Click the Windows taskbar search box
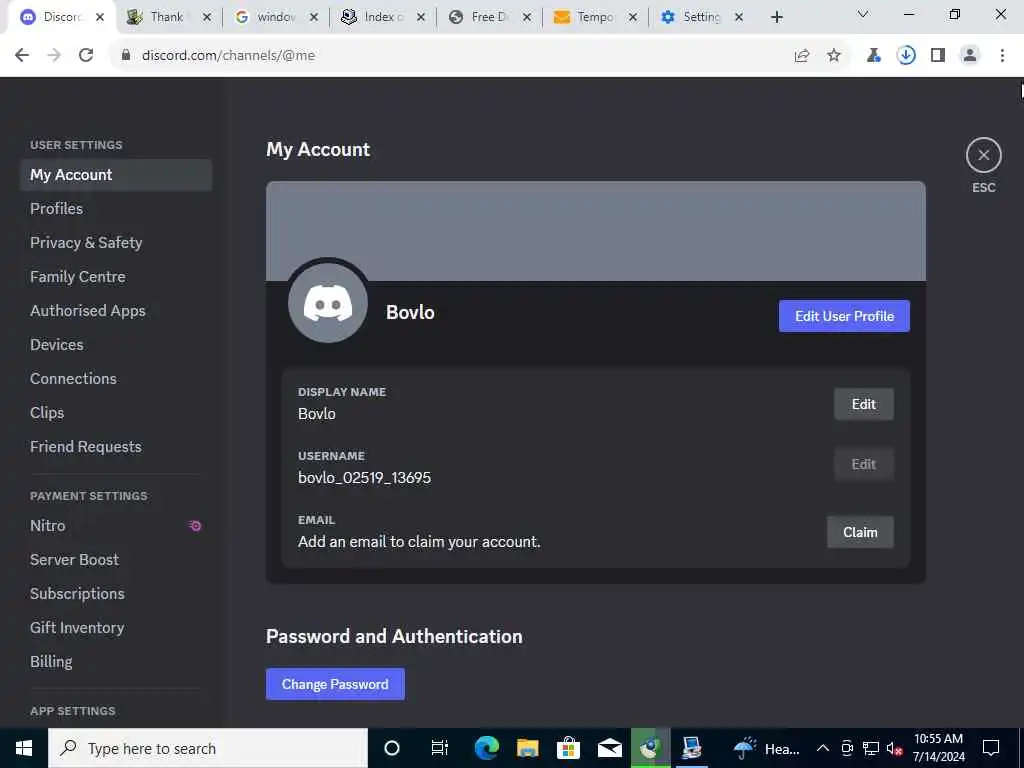The height and width of the screenshot is (768, 1024). tap(208, 748)
